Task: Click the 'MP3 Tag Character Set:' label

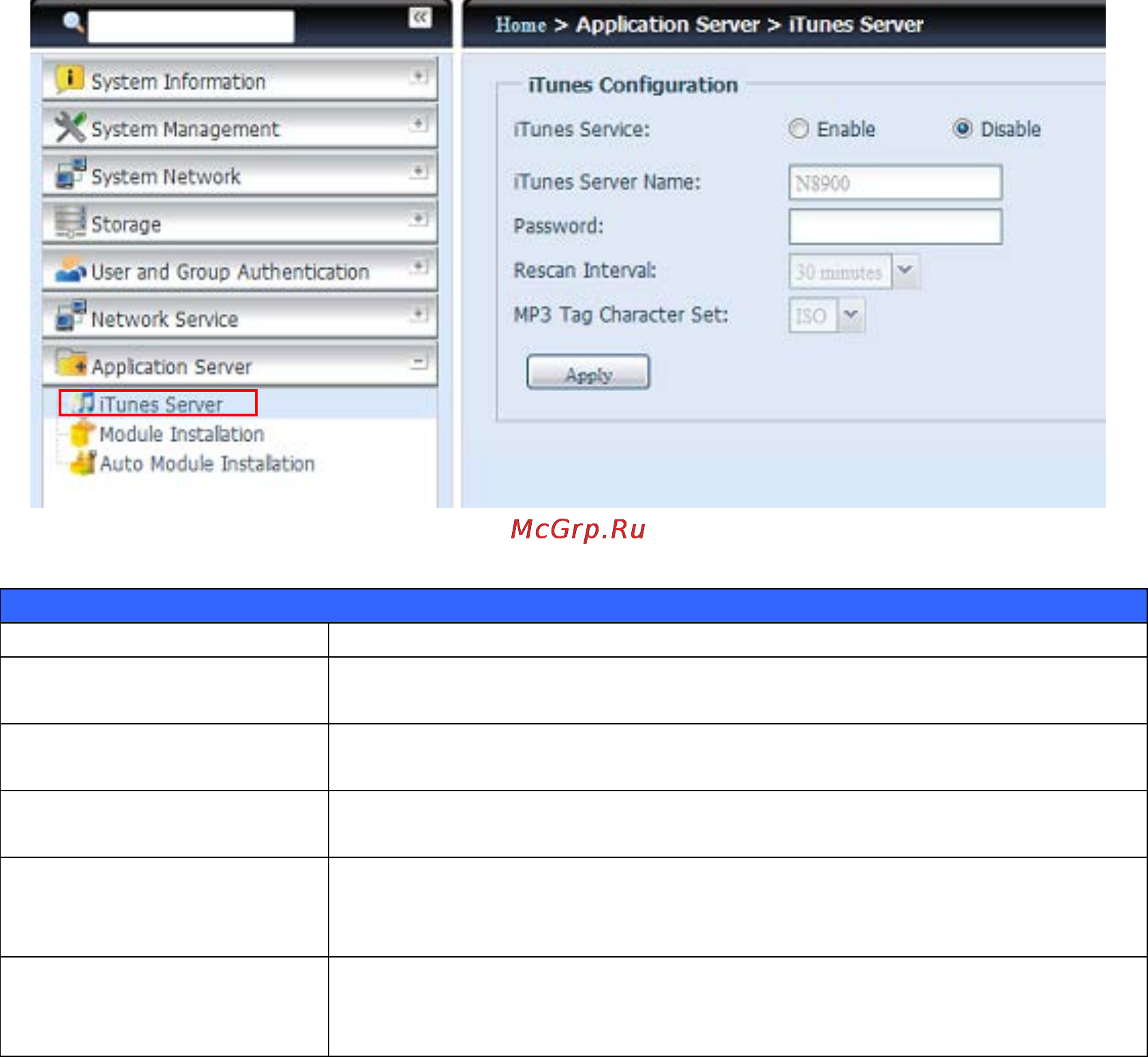Action: [621, 315]
